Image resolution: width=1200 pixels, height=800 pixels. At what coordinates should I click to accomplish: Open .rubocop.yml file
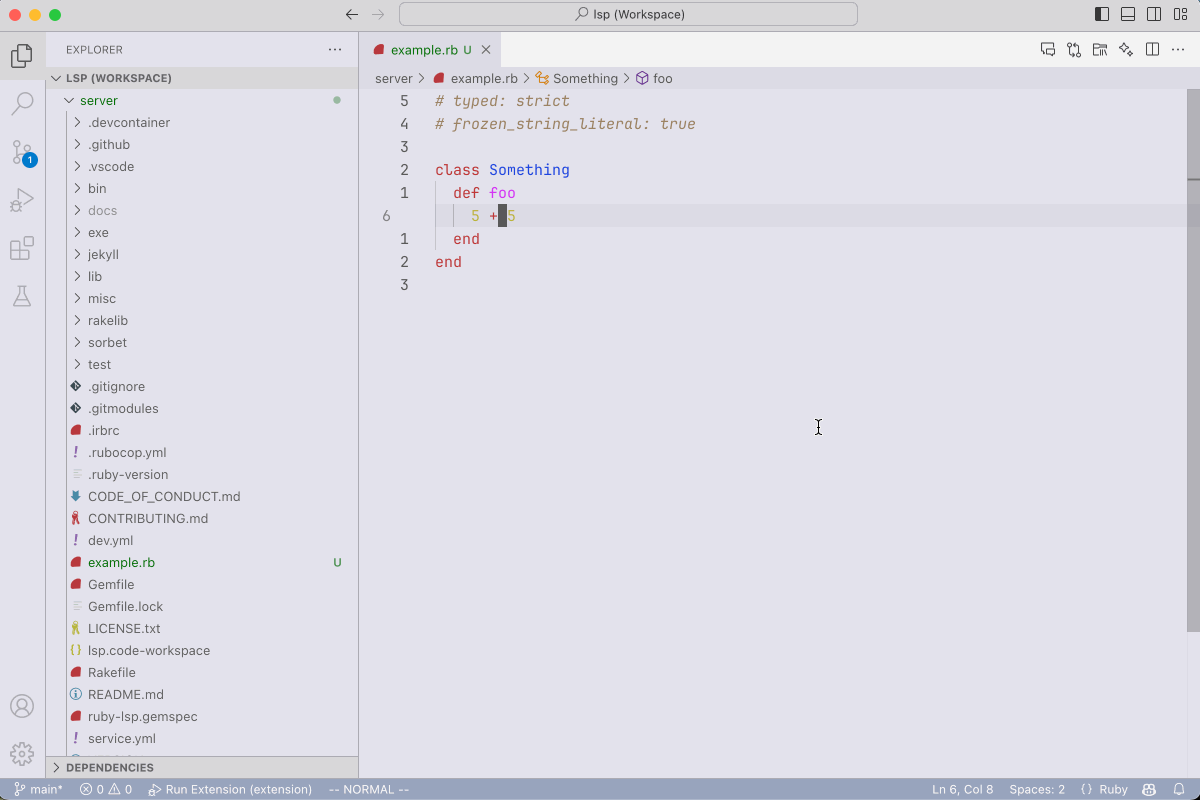pos(202,452)
